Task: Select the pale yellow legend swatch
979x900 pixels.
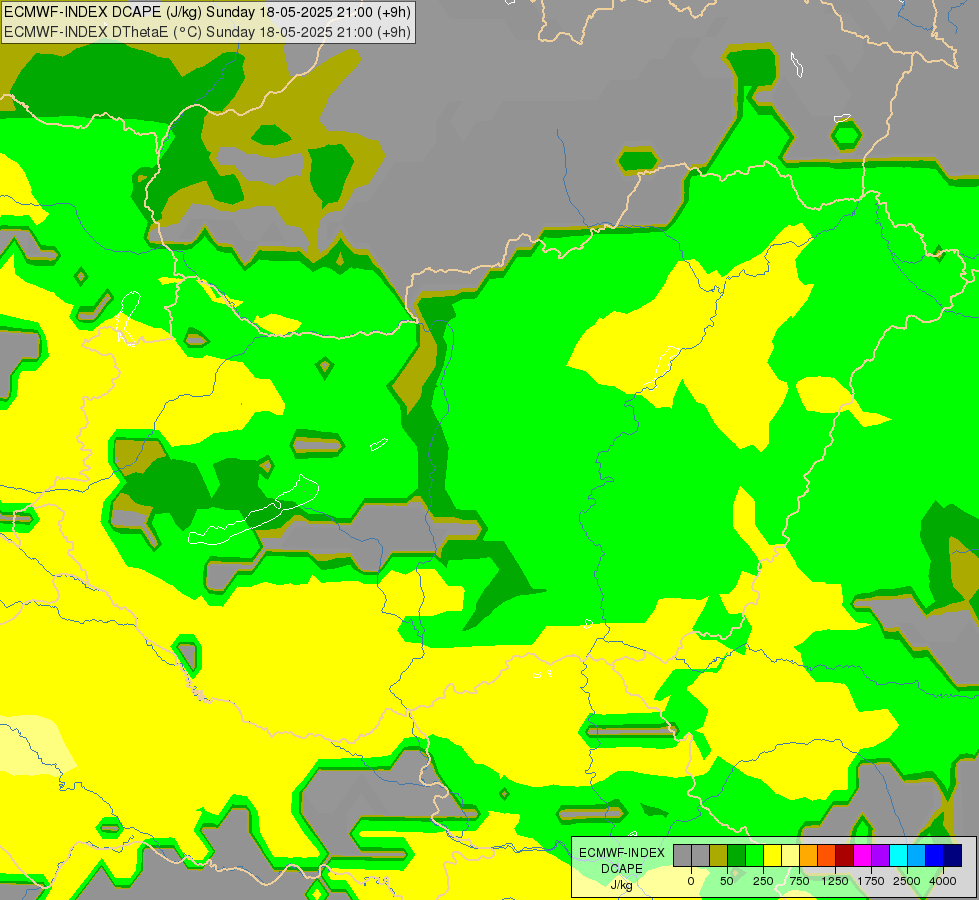Action: tap(791, 855)
